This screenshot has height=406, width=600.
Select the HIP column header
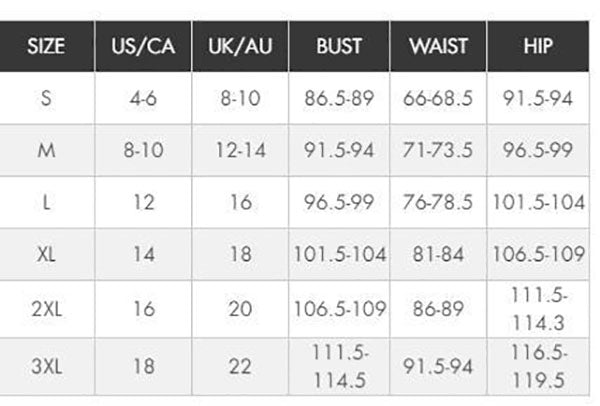538,46
